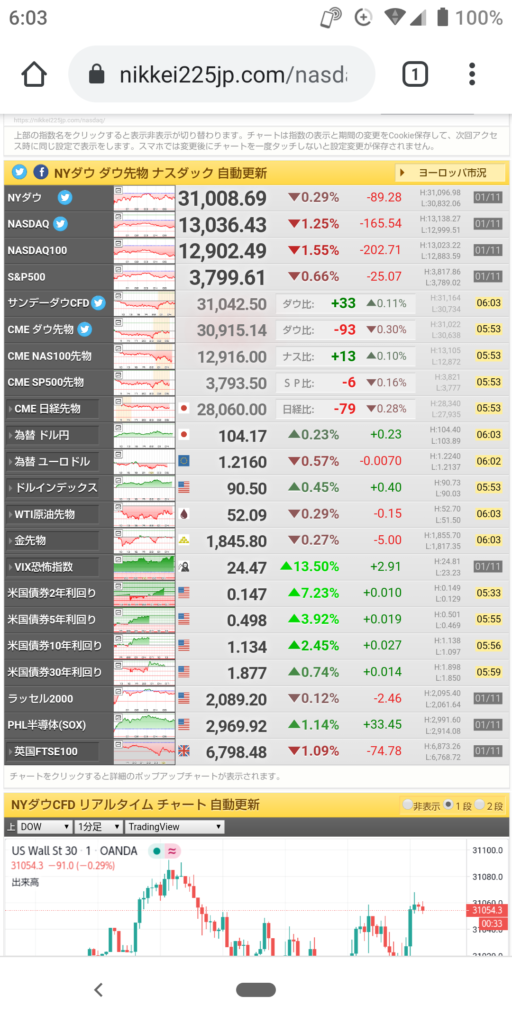Click the gold bars icon in 金先物 row

(x=184, y=541)
